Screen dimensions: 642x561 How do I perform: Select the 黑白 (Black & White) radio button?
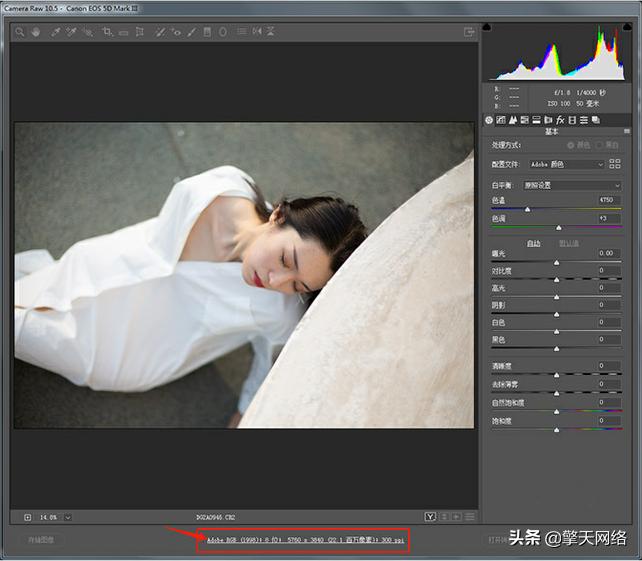pos(601,146)
